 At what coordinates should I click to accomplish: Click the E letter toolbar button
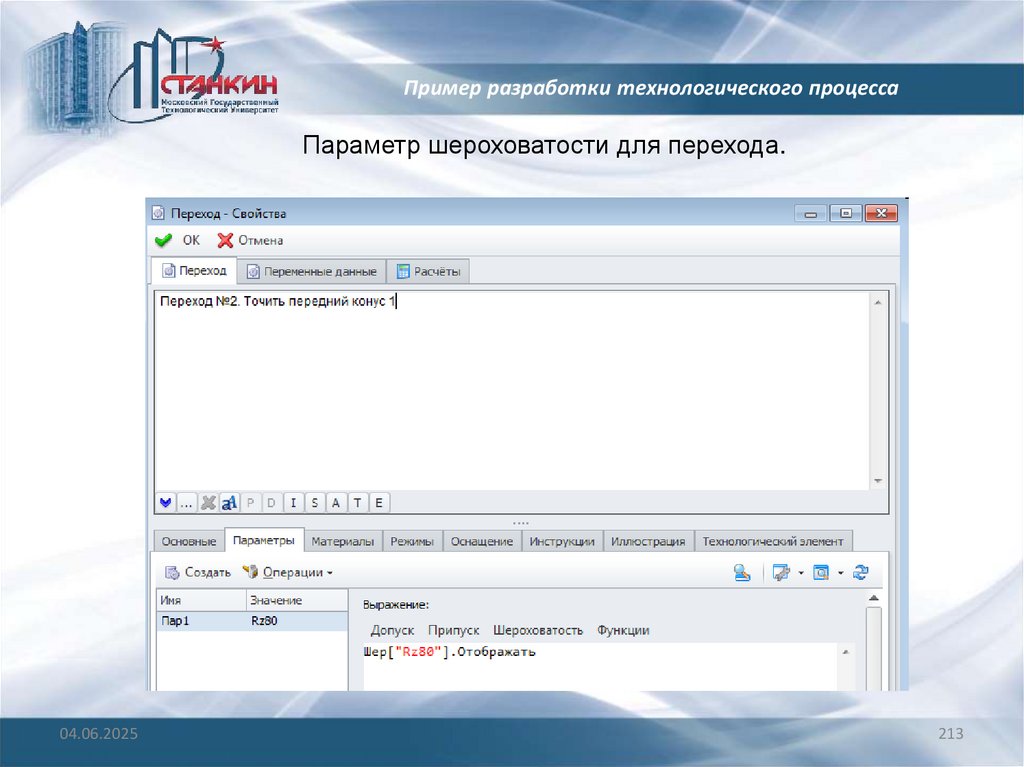pyautogui.click(x=379, y=502)
